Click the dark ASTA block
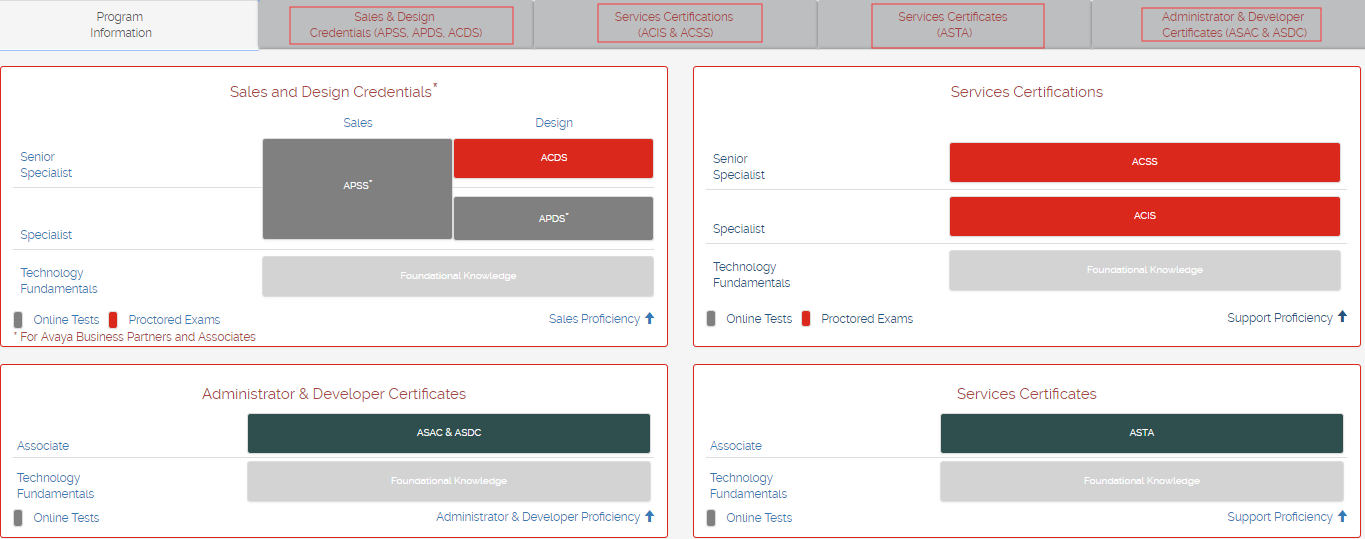The image size is (1365, 539). pyautogui.click(x=1141, y=433)
